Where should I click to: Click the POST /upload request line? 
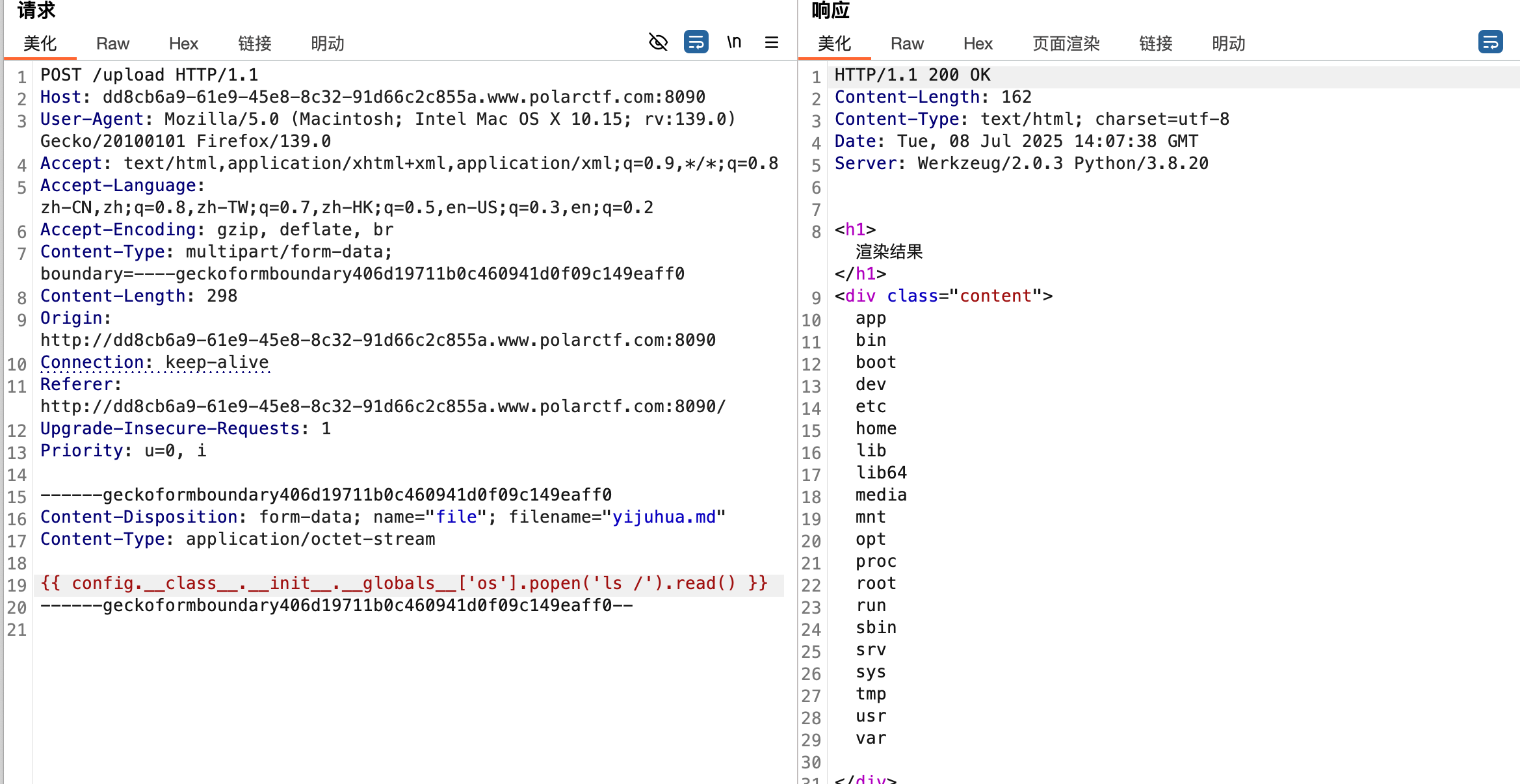(149, 75)
